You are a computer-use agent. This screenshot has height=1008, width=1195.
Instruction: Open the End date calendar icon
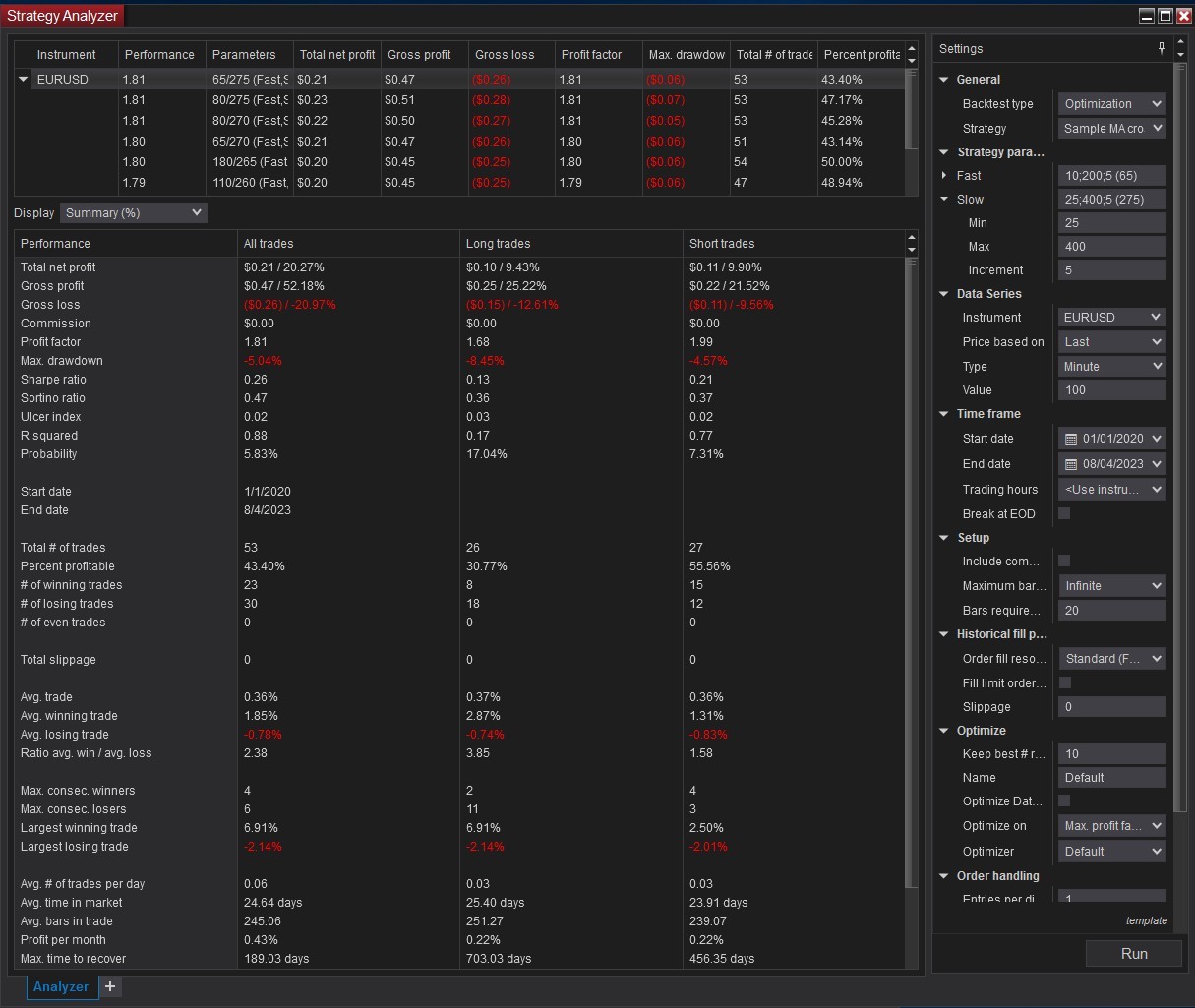1071,464
